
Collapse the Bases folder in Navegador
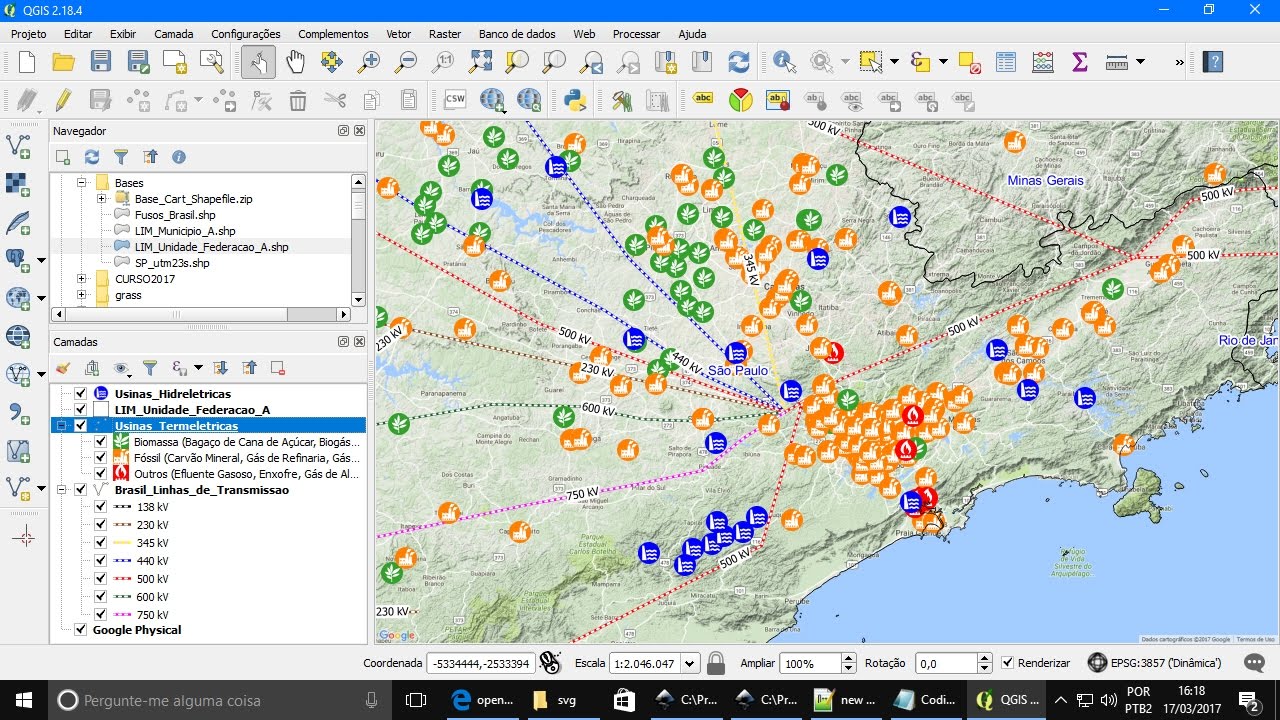pos(82,183)
